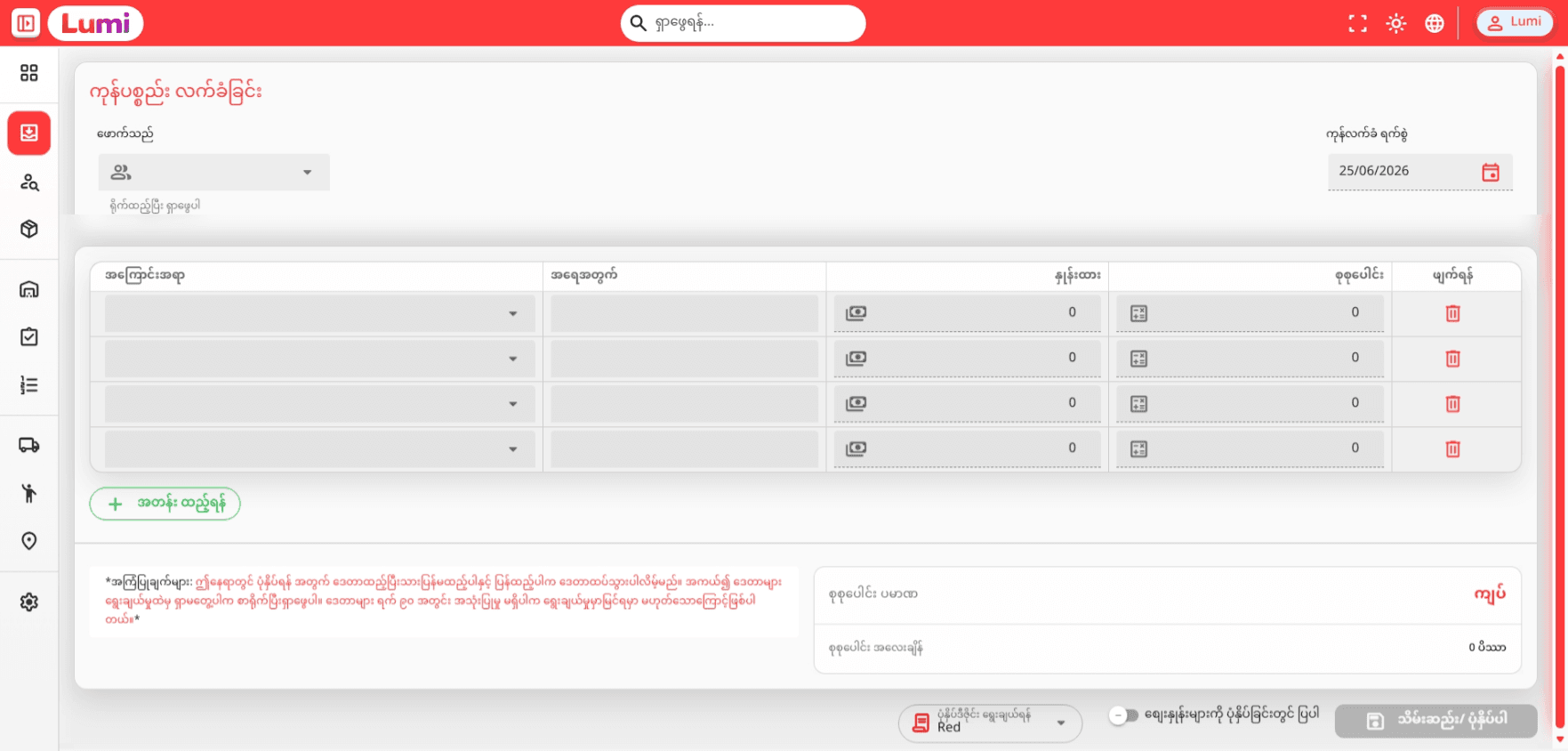This screenshot has width=1568, height=751.
Task: Click the save and print button
Action: 1435,721
